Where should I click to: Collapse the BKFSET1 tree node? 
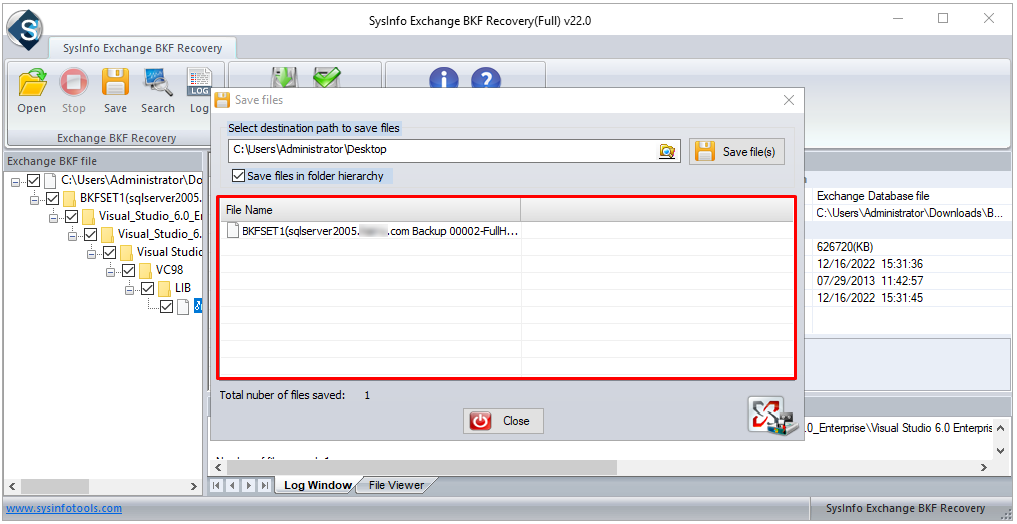point(35,199)
